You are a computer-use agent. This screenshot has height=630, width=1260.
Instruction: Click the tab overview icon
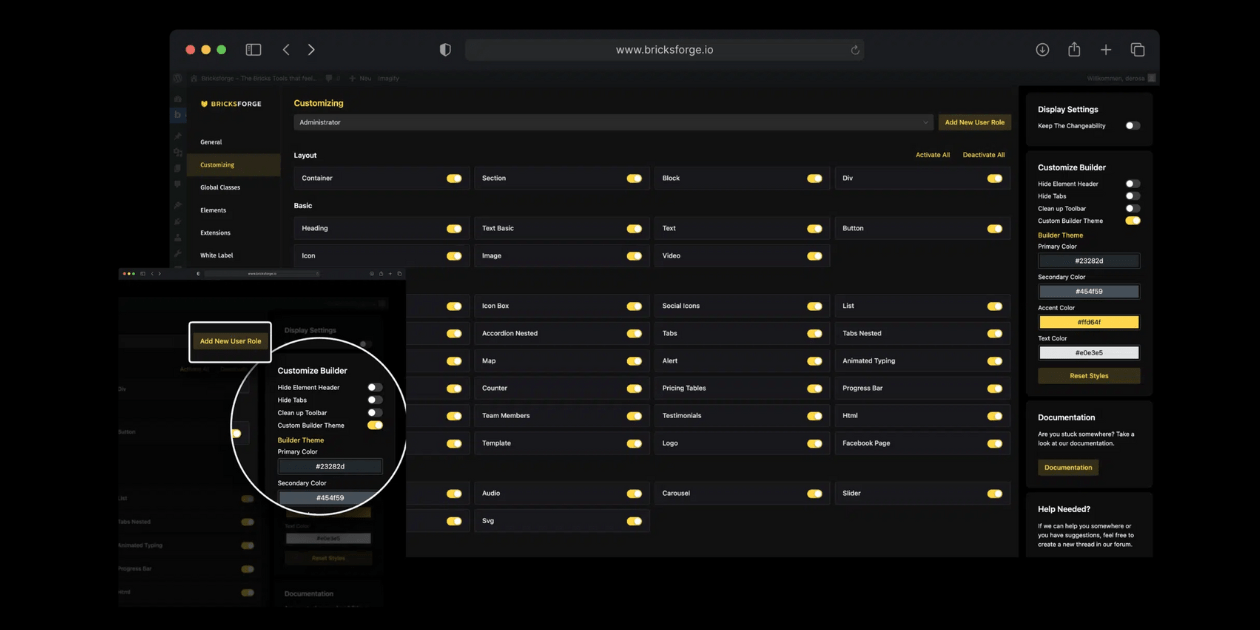[1136, 48]
